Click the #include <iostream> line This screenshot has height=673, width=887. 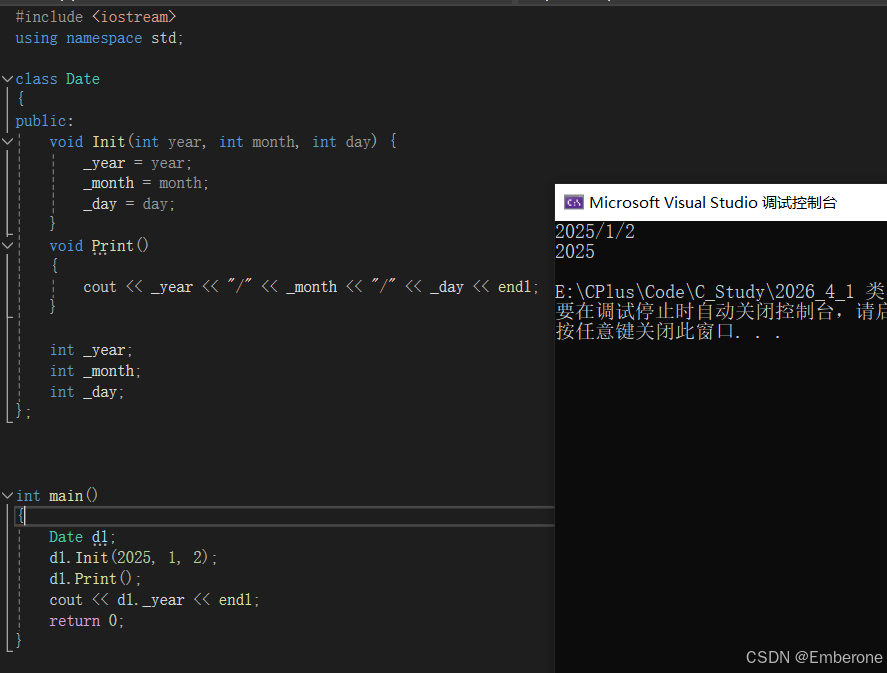tap(96, 17)
